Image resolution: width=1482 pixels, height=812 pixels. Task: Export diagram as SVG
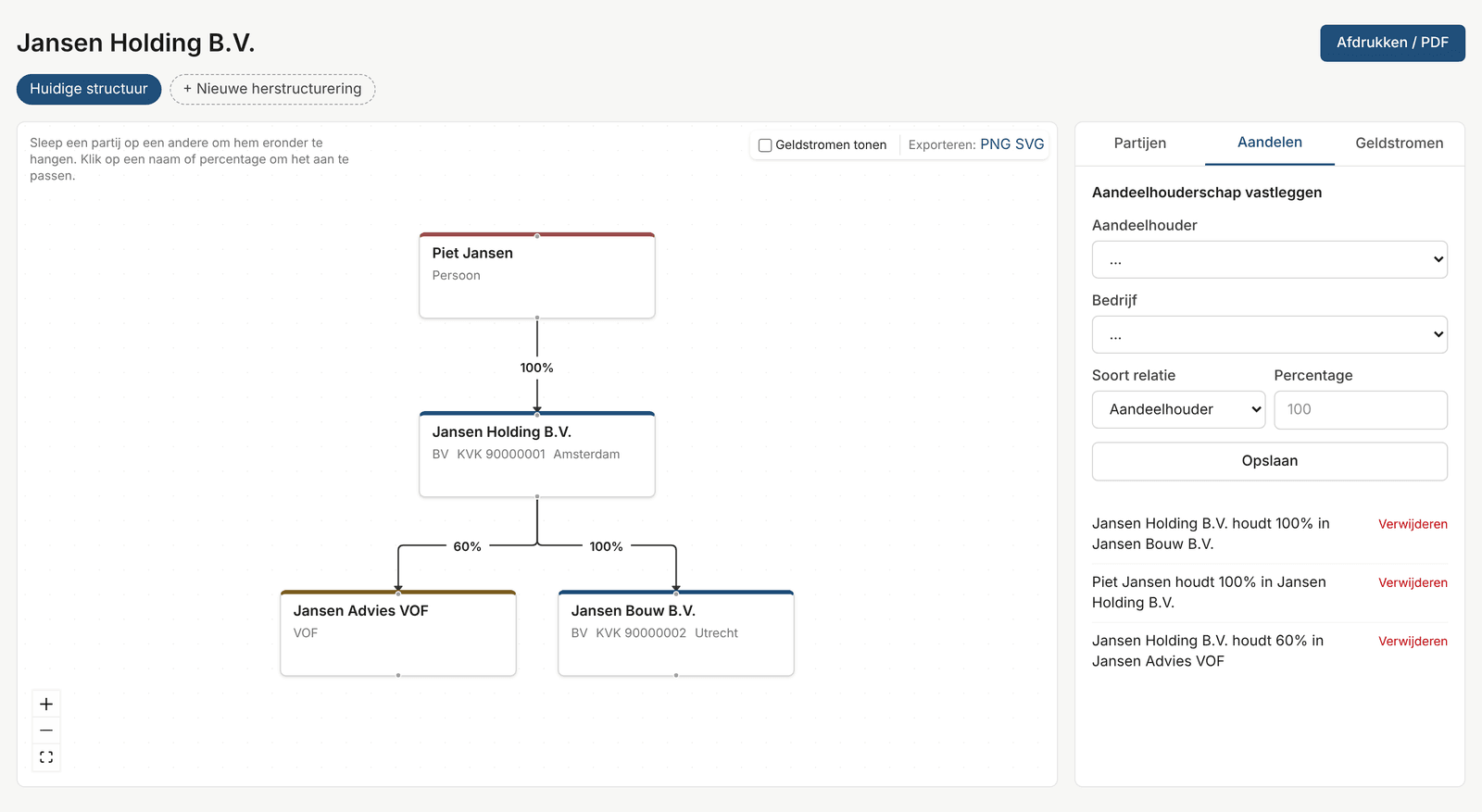(x=1029, y=144)
